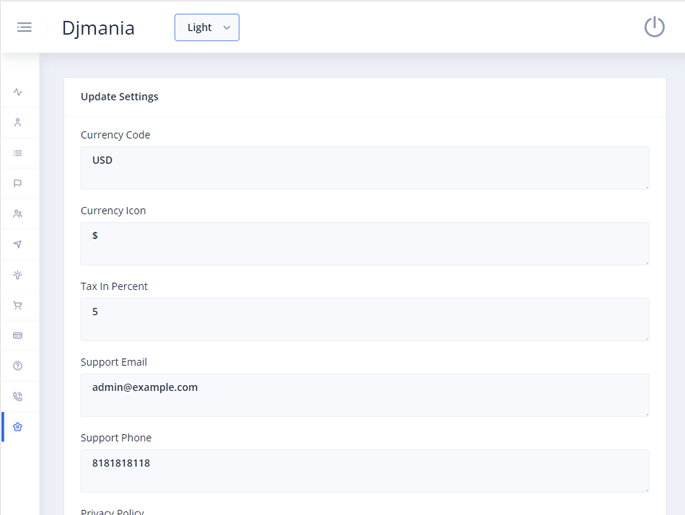The height and width of the screenshot is (515, 685).
Task: Open the single user icon in sidebar
Action: (x=18, y=122)
